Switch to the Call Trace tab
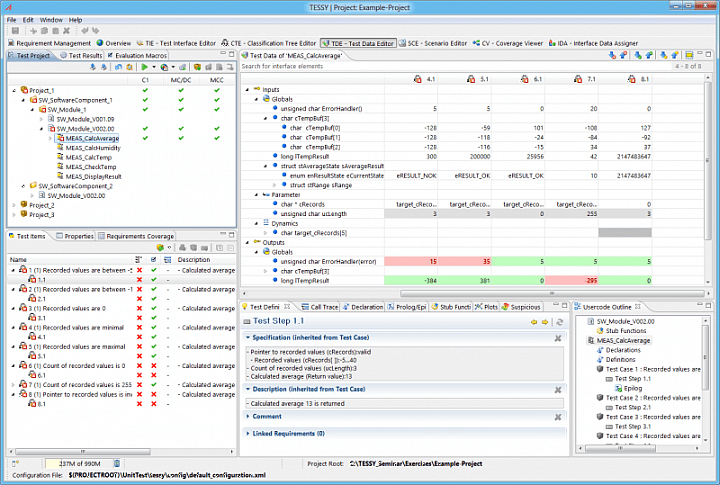Viewport: 720px width, 485px height. [x=324, y=306]
